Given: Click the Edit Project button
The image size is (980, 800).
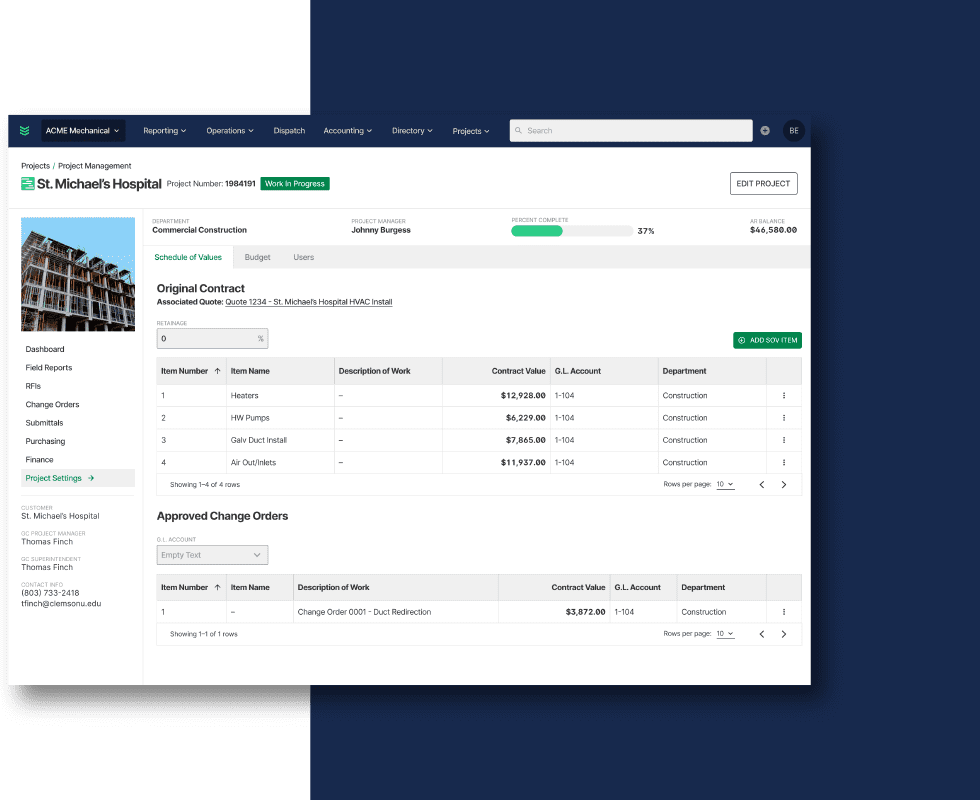Looking at the screenshot, I should 763,183.
